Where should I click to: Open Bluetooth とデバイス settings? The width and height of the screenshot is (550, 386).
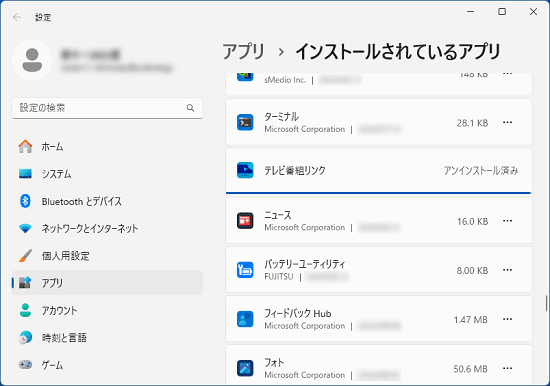107,201
